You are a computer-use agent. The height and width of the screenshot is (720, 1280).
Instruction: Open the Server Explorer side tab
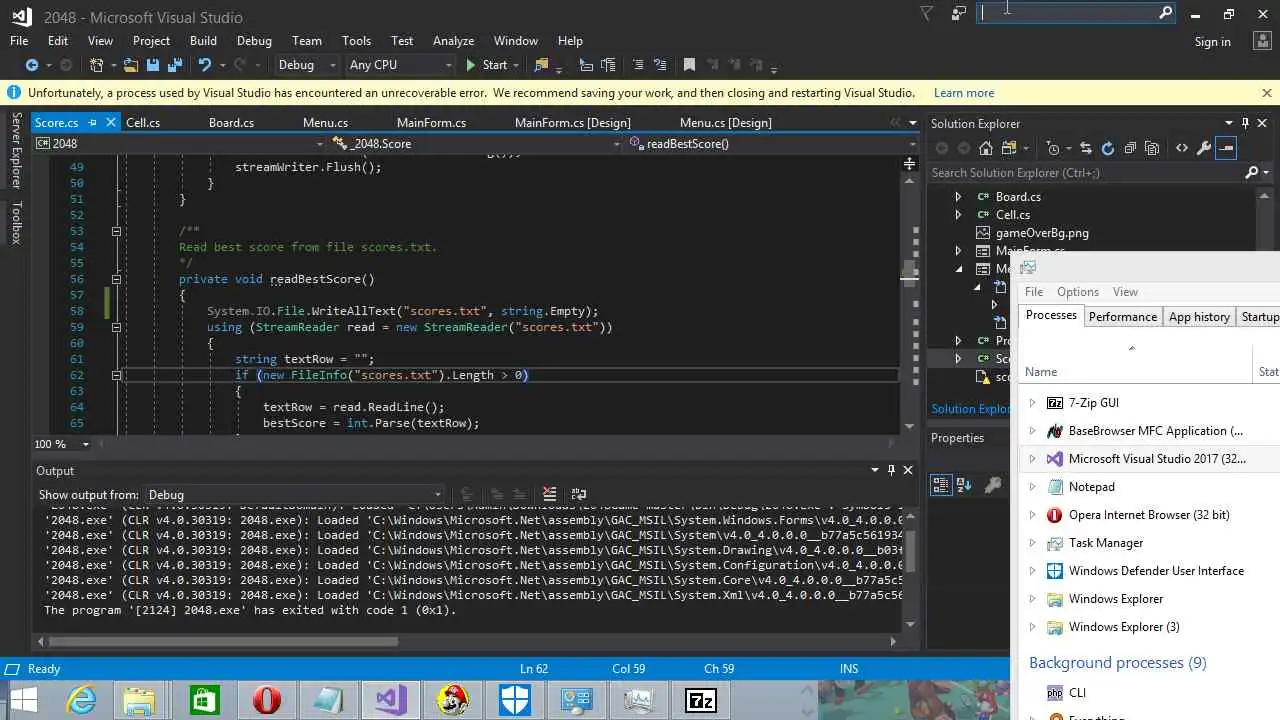click(16, 150)
